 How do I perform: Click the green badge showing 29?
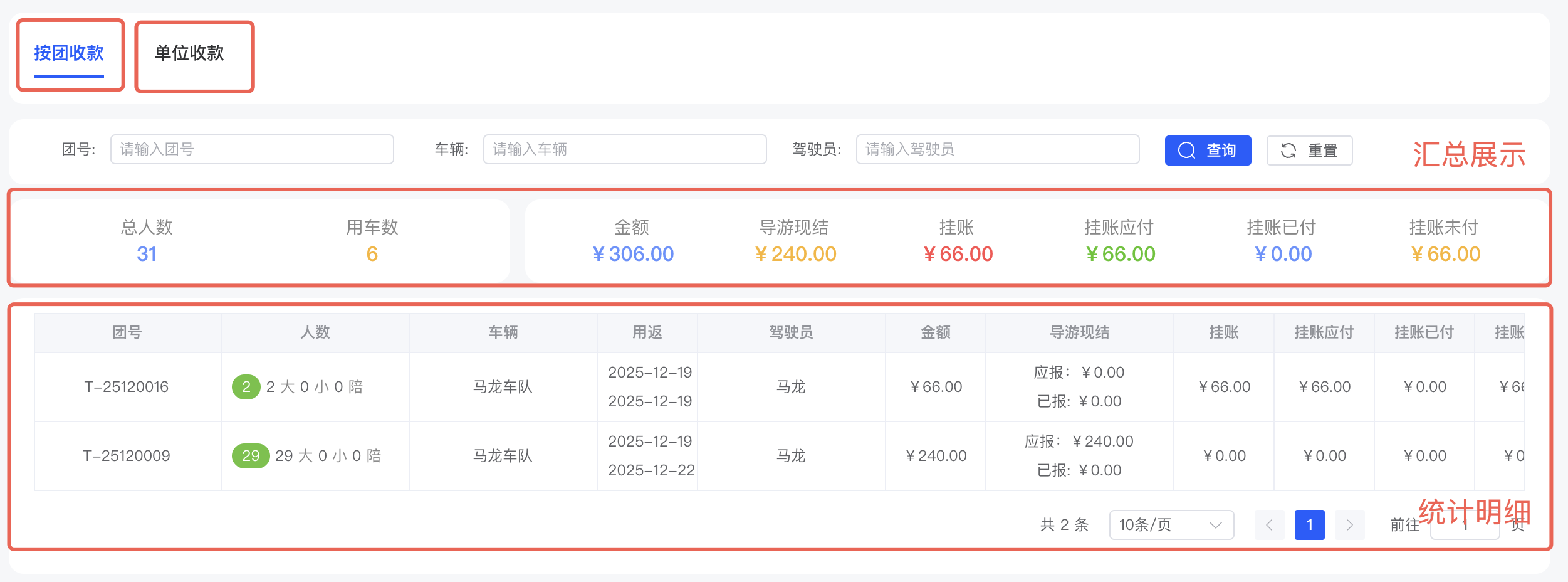click(x=251, y=456)
